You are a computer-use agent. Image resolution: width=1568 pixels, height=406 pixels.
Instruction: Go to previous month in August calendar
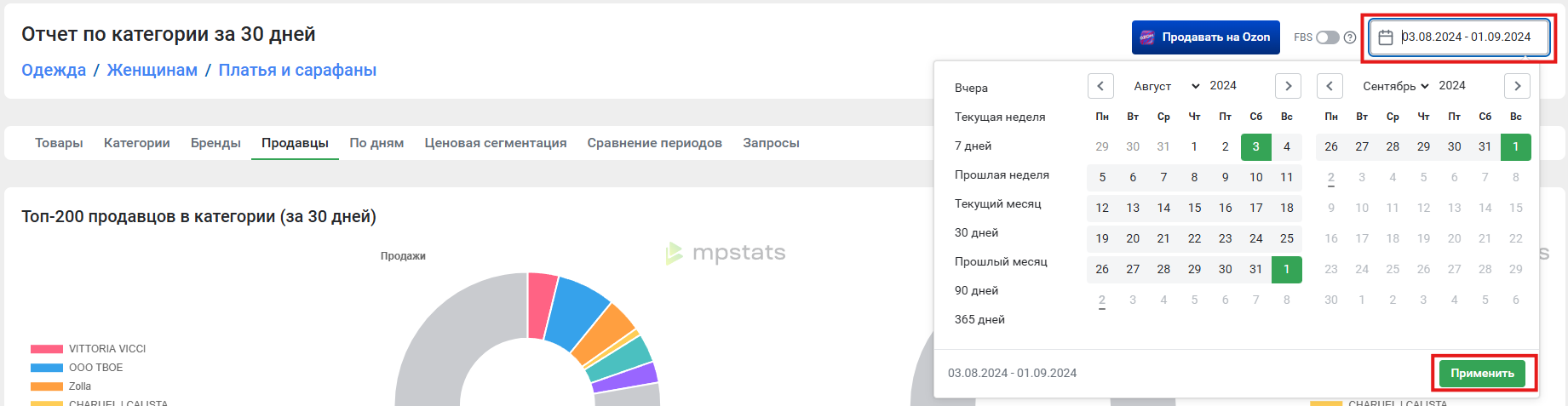(1100, 86)
